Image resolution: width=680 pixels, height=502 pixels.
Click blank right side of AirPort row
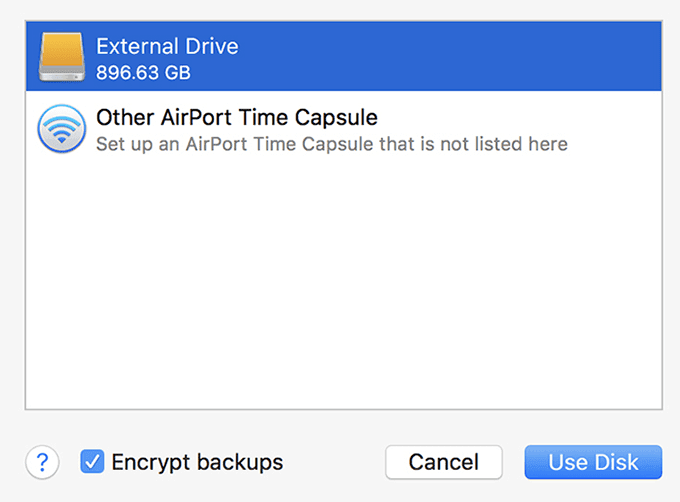pyautogui.click(x=620, y=130)
